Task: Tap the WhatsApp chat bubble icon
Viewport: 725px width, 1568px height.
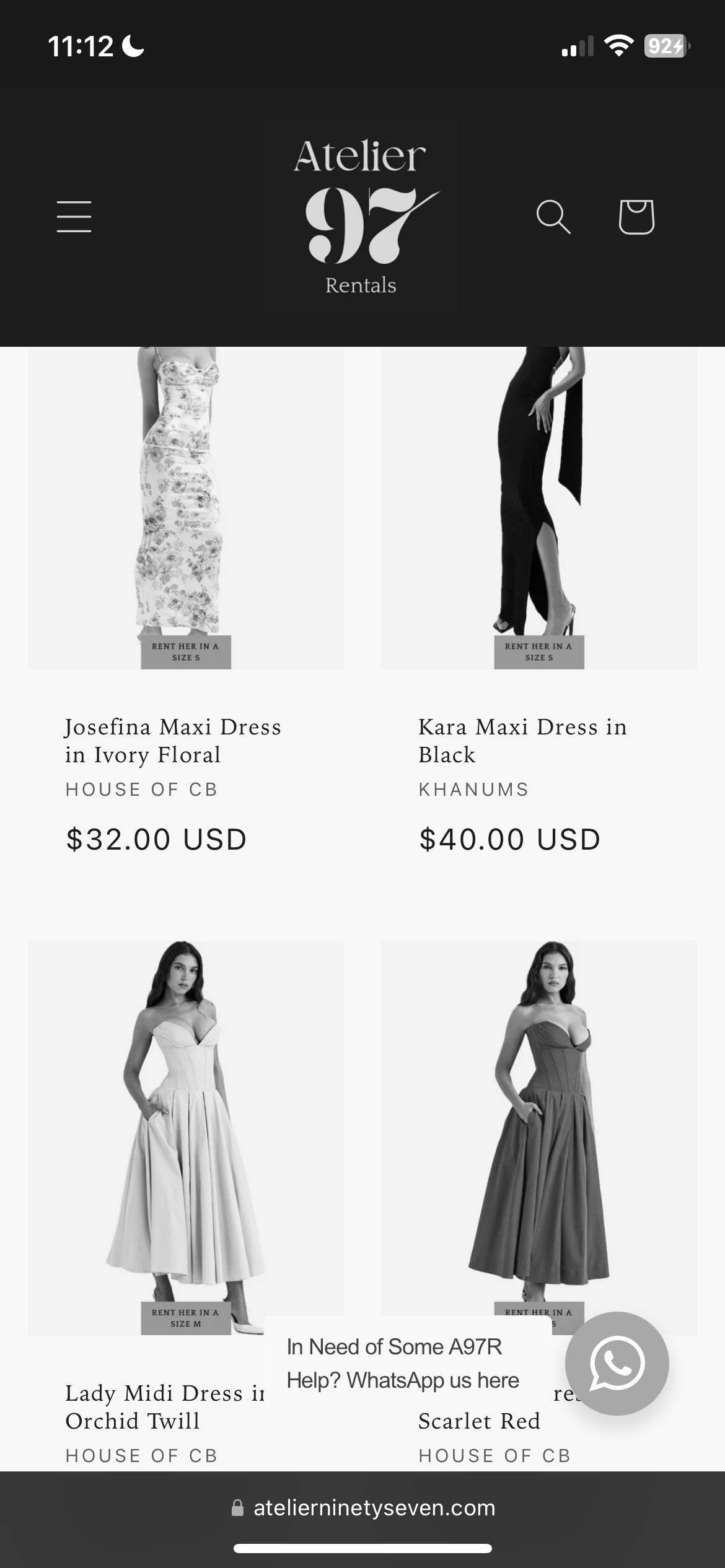Action: tap(617, 1363)
